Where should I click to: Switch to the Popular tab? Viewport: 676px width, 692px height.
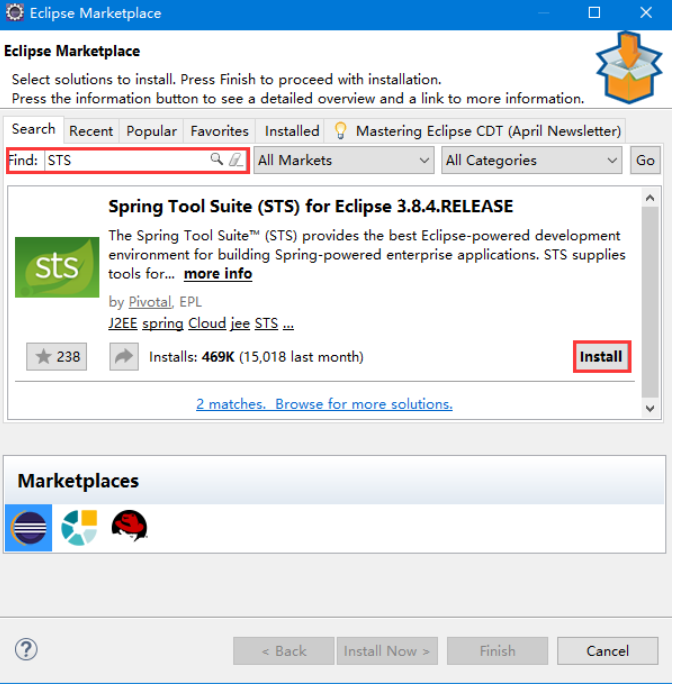pos(152,132)
